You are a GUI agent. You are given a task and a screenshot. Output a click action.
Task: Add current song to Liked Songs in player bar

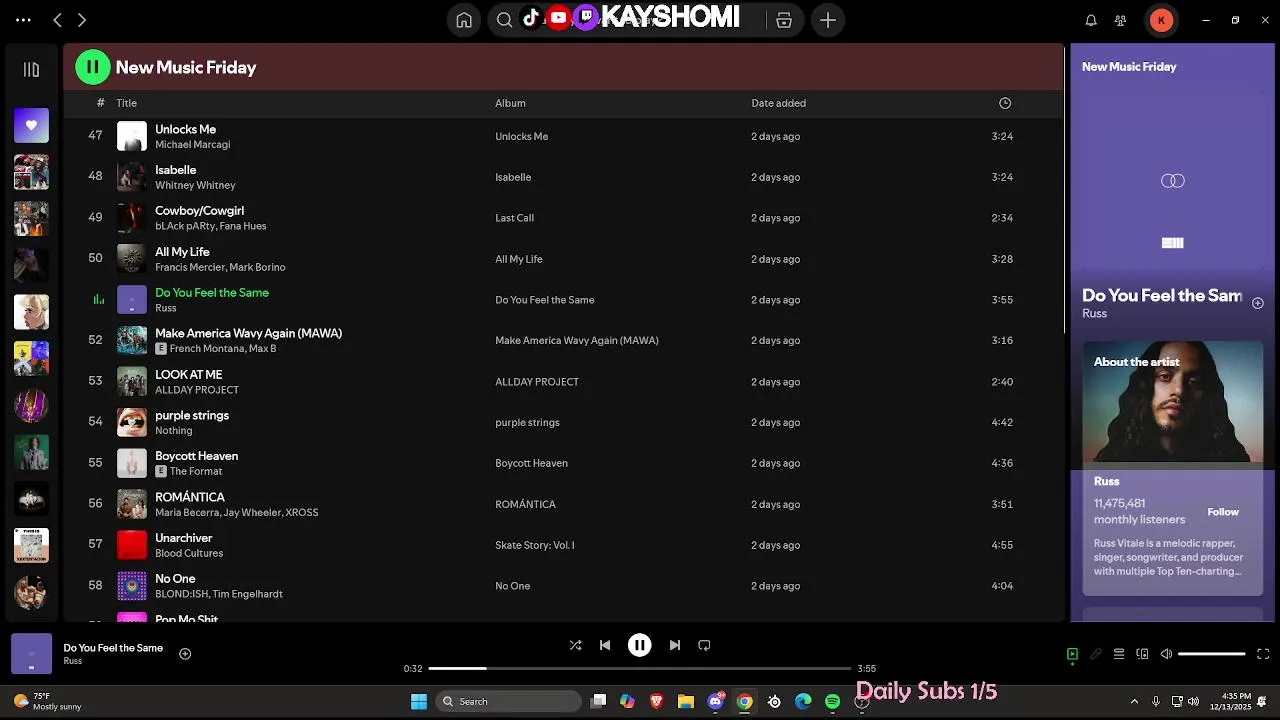point(185,654)
